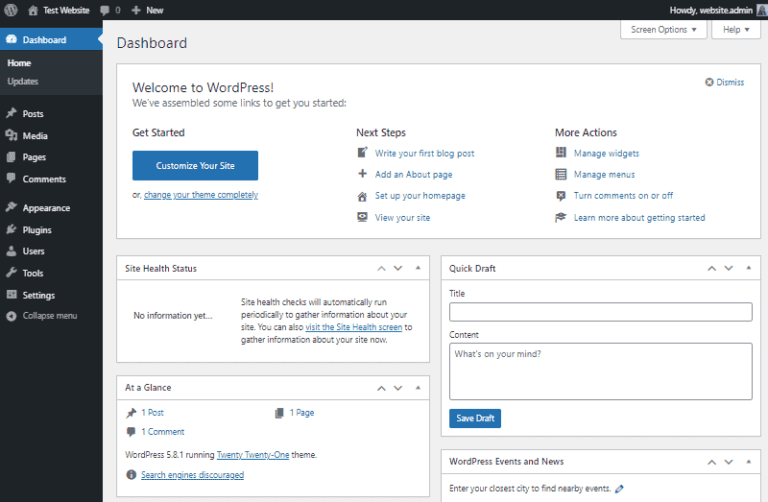The width and height of the screenshot is (768, 502).
Task: Click the comments bubble icon in admin bar
Action: pyautogui.click(x=104, y=10)
